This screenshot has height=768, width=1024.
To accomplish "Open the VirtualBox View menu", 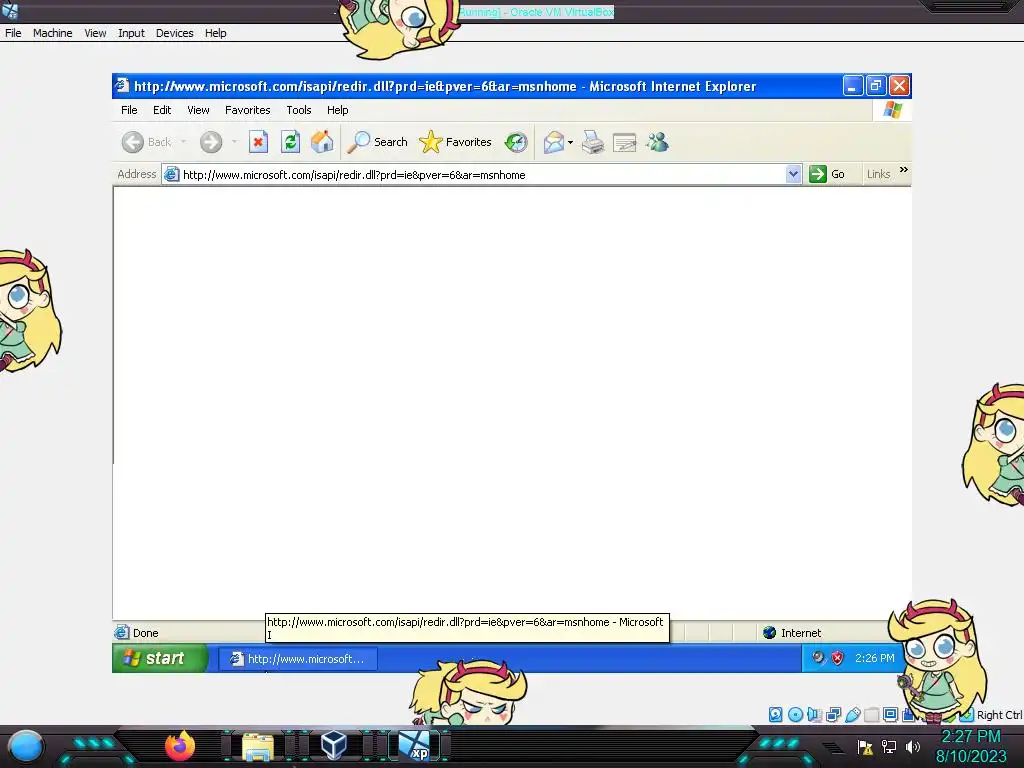I will [x=95, y=33].
